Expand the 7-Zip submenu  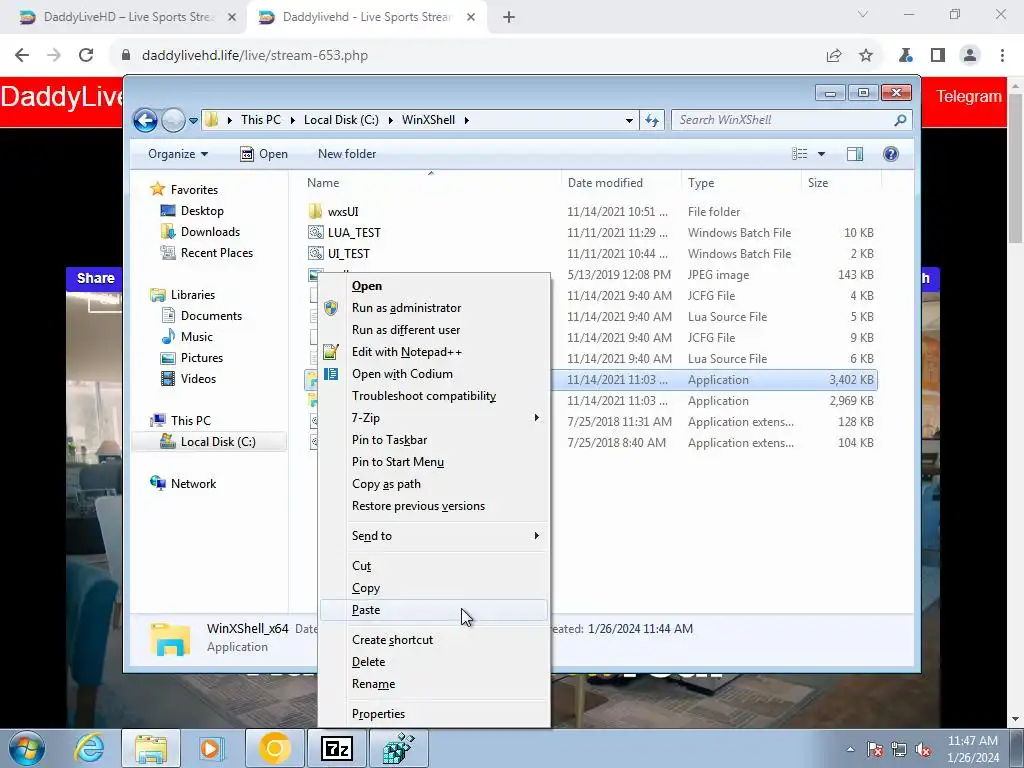click(x=434, y=418)
